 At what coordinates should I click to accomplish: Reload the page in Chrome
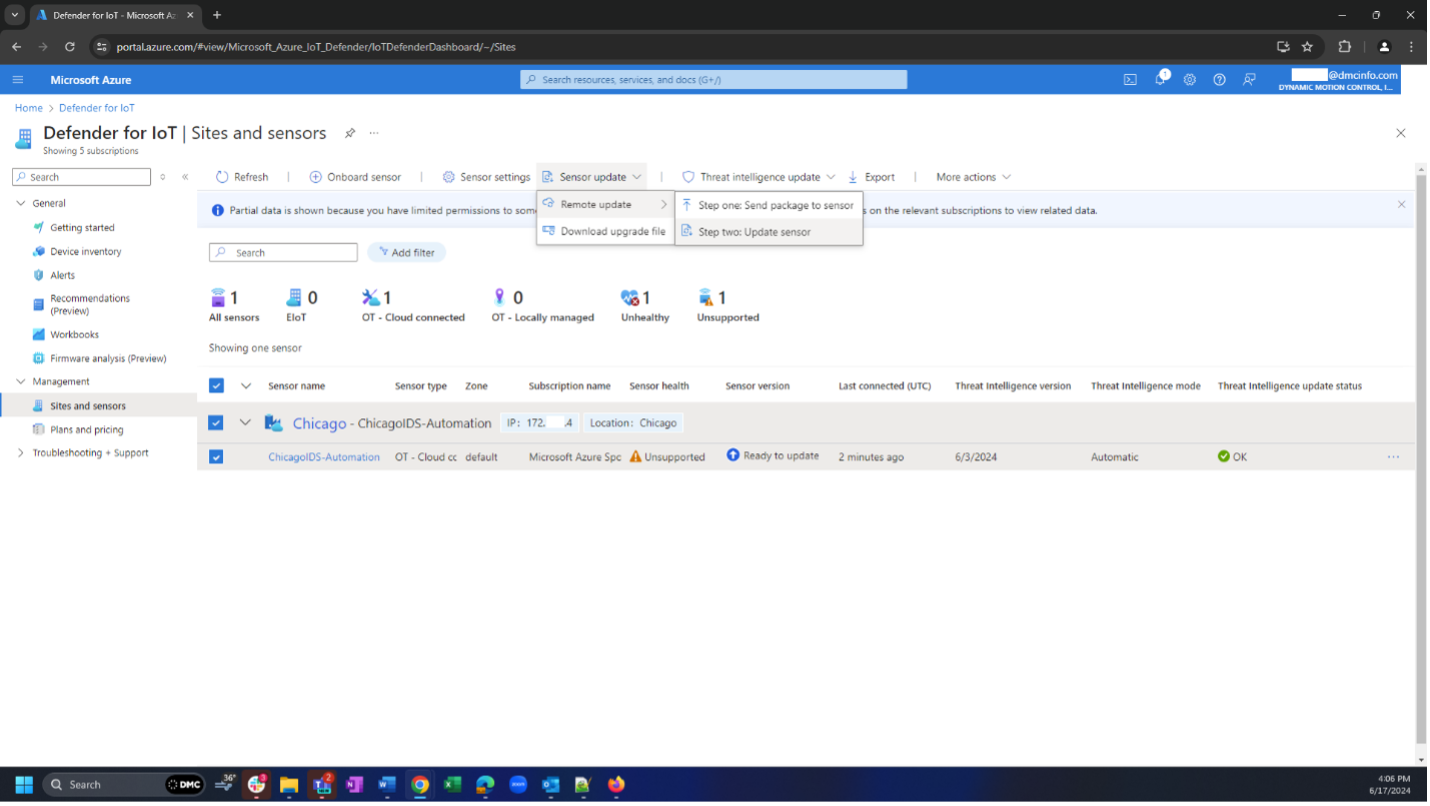tap(70, 46)
